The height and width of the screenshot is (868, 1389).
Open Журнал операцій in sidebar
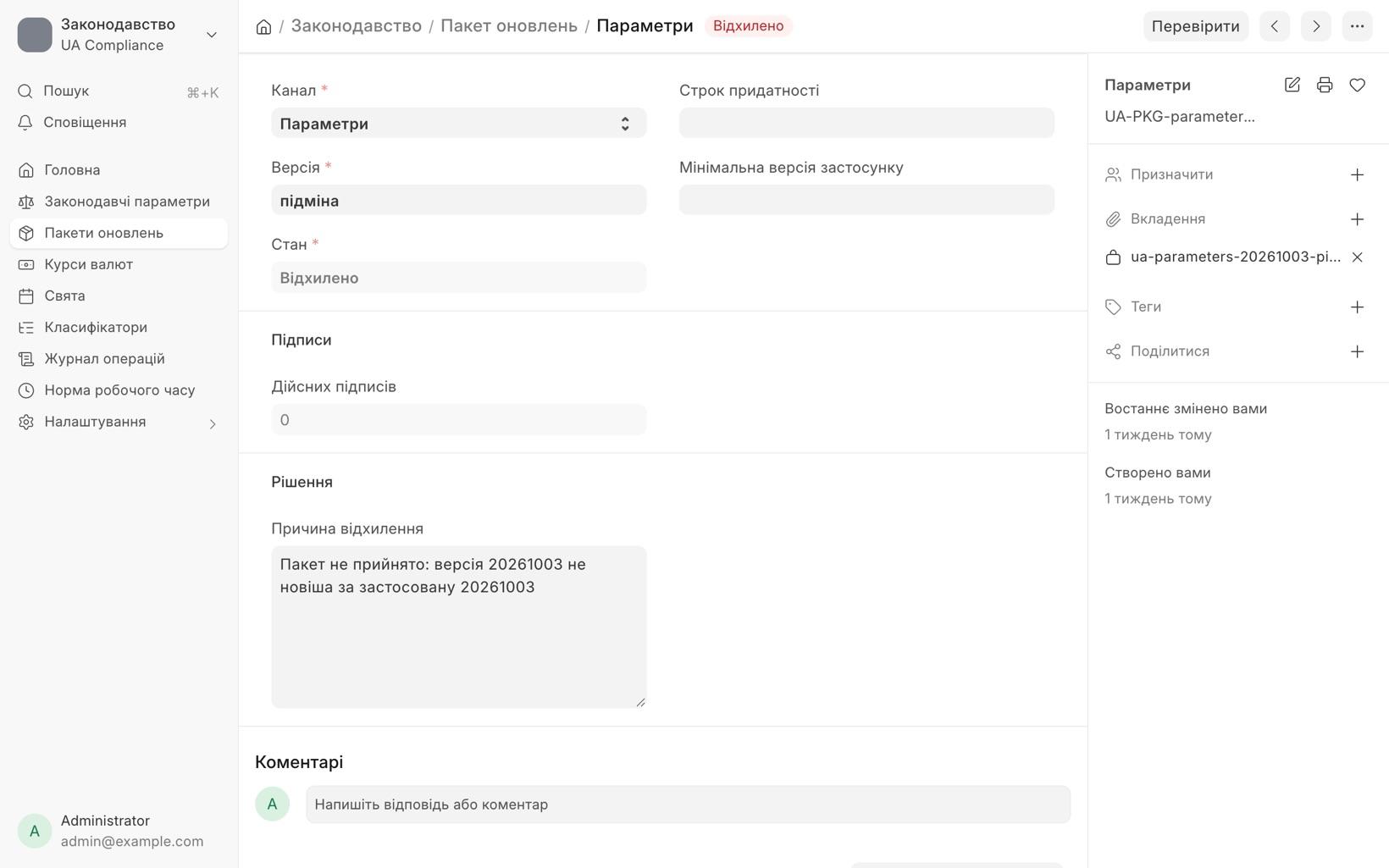point(119,359)
